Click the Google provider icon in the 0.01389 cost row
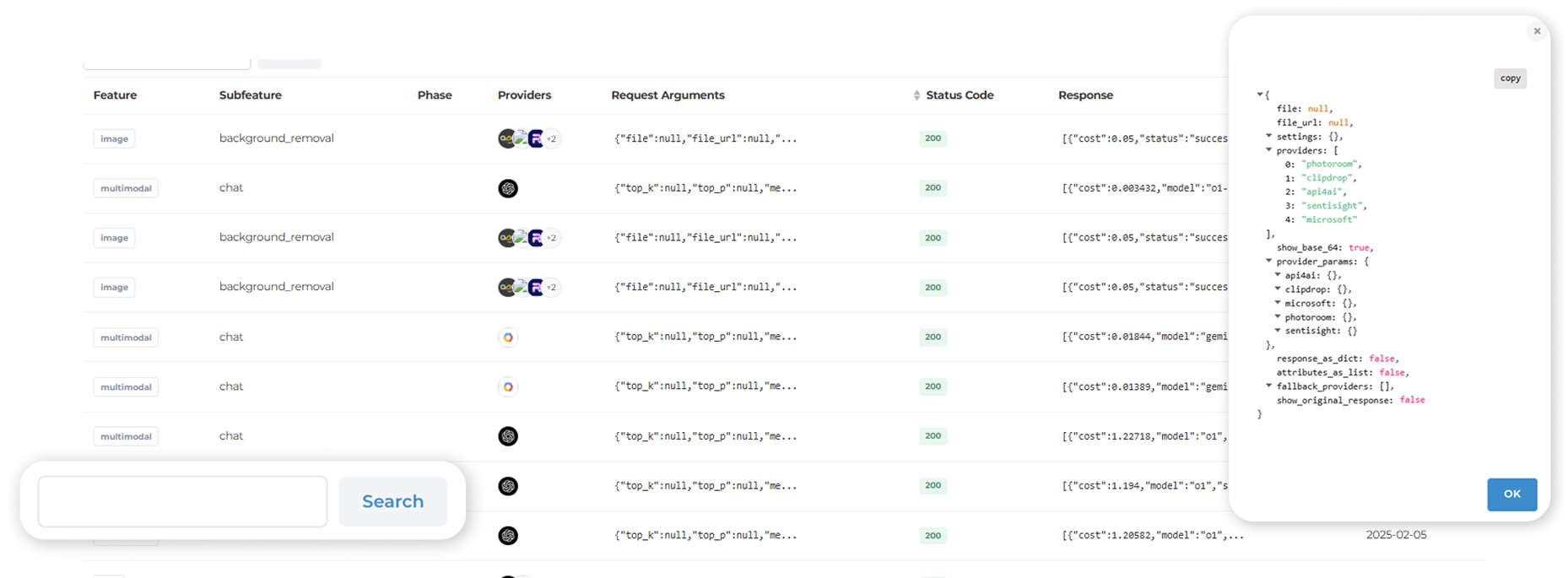 (x=508, y=387)
